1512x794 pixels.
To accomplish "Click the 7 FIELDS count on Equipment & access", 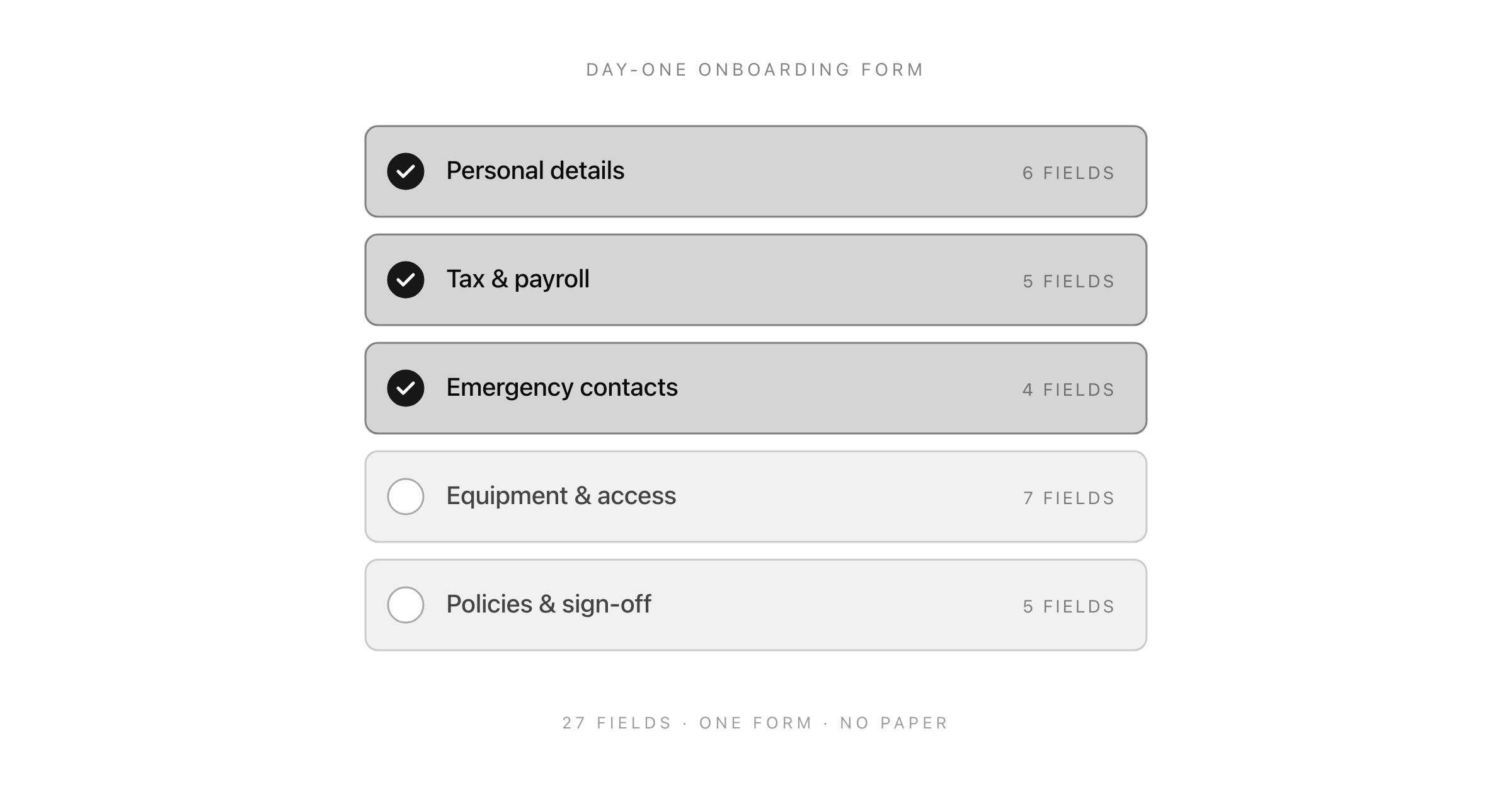I will click(1068, 498).
